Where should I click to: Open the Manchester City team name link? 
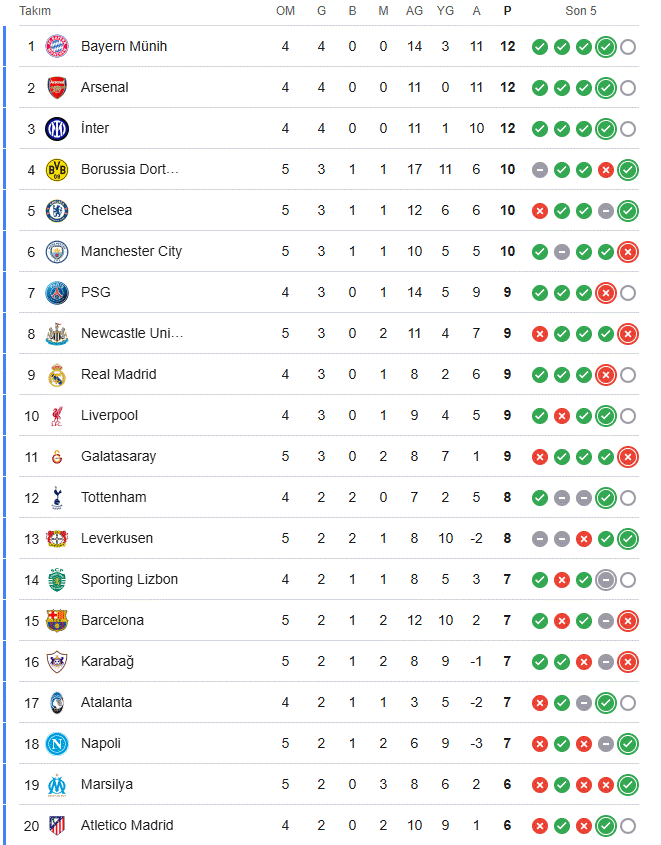131,252
